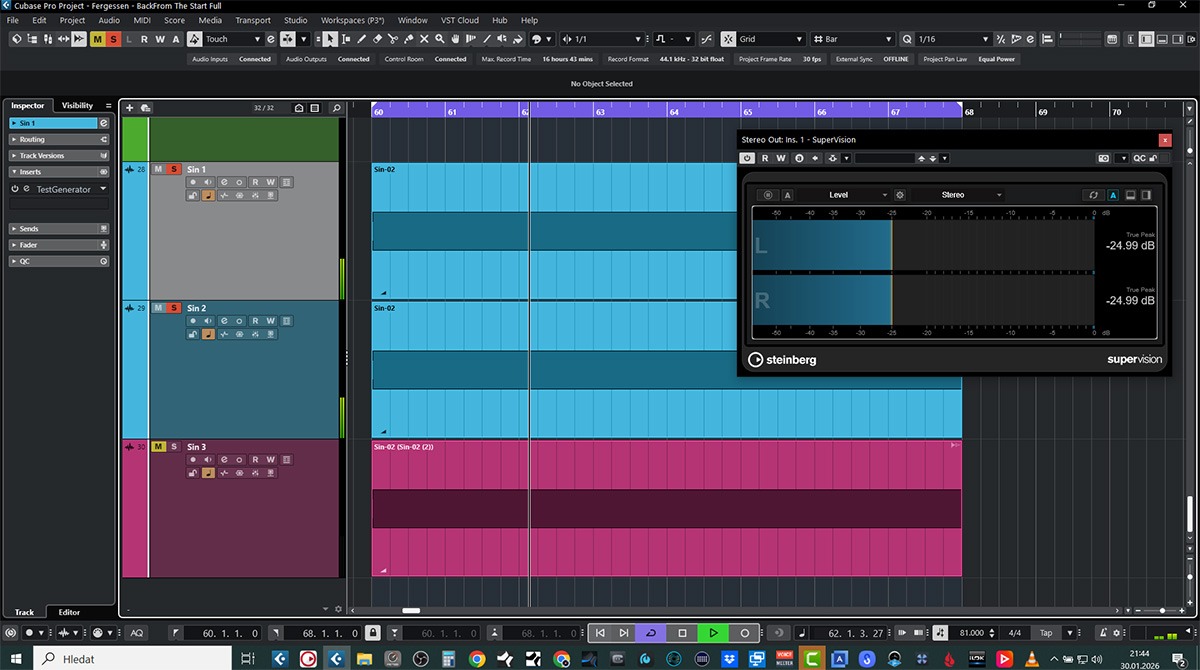Select the Scissors split tool

point(393,39)
